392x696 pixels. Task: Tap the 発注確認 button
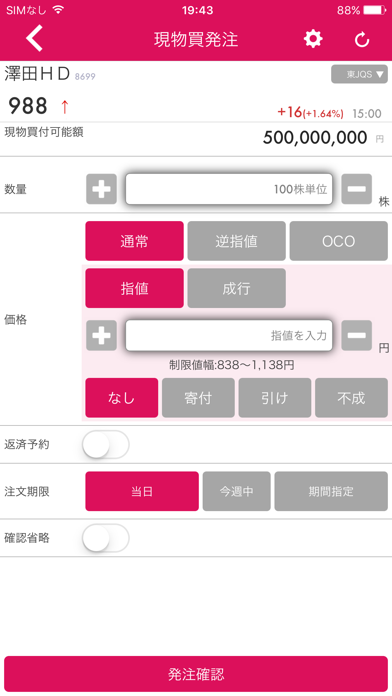(x=196, y=674)
